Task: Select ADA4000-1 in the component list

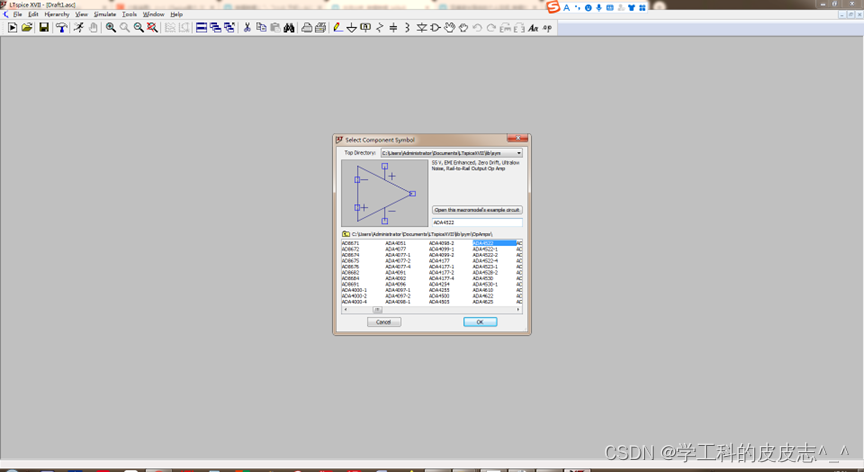Action: (x=354, y=290)
